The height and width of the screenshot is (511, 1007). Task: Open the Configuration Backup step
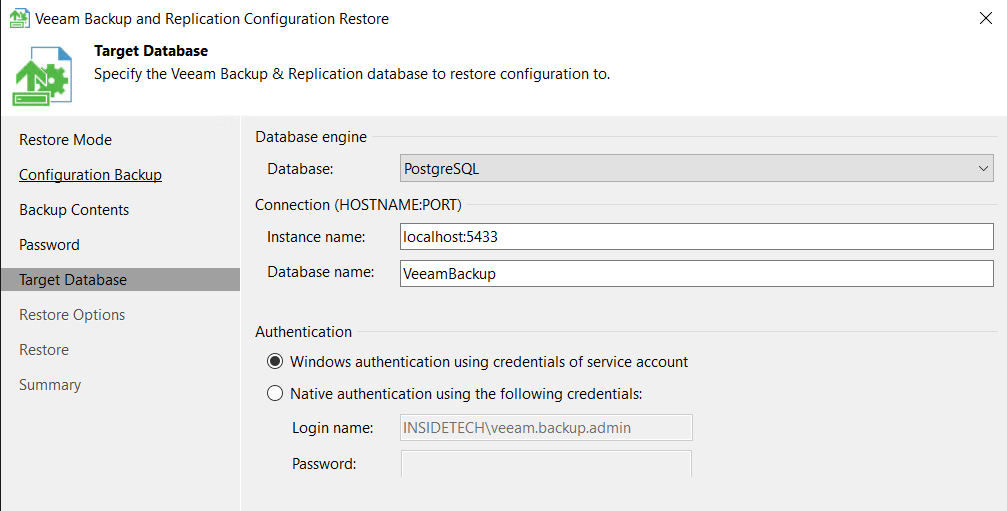click(x=91, y=175)
